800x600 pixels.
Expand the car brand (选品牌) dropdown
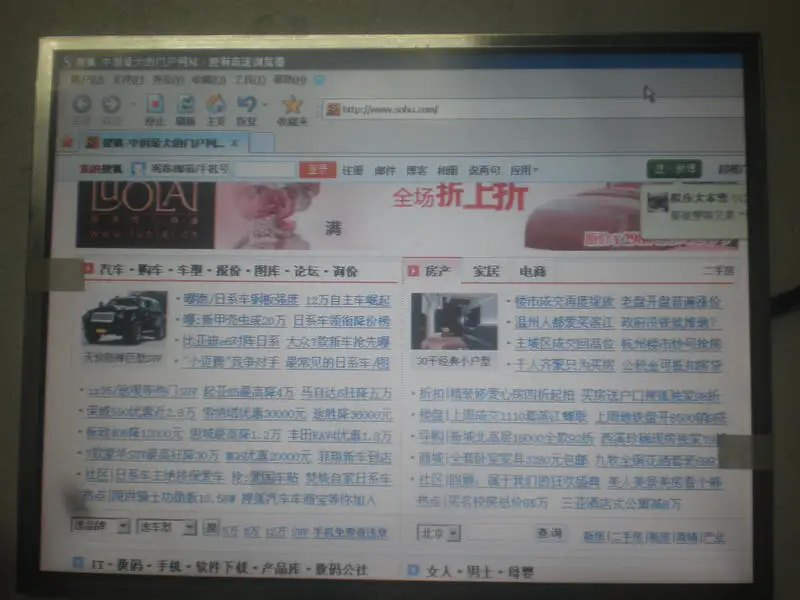coord(100,526)
